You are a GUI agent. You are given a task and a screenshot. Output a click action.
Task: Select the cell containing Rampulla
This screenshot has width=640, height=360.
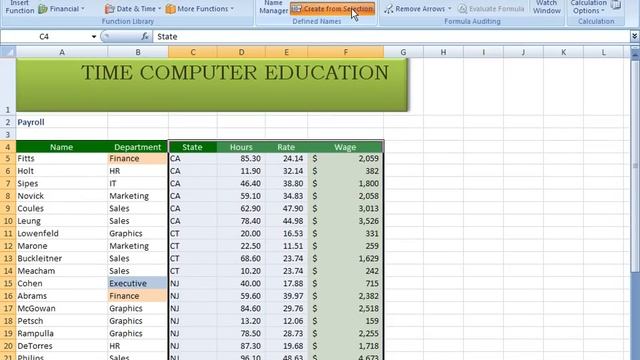(62, 333)
